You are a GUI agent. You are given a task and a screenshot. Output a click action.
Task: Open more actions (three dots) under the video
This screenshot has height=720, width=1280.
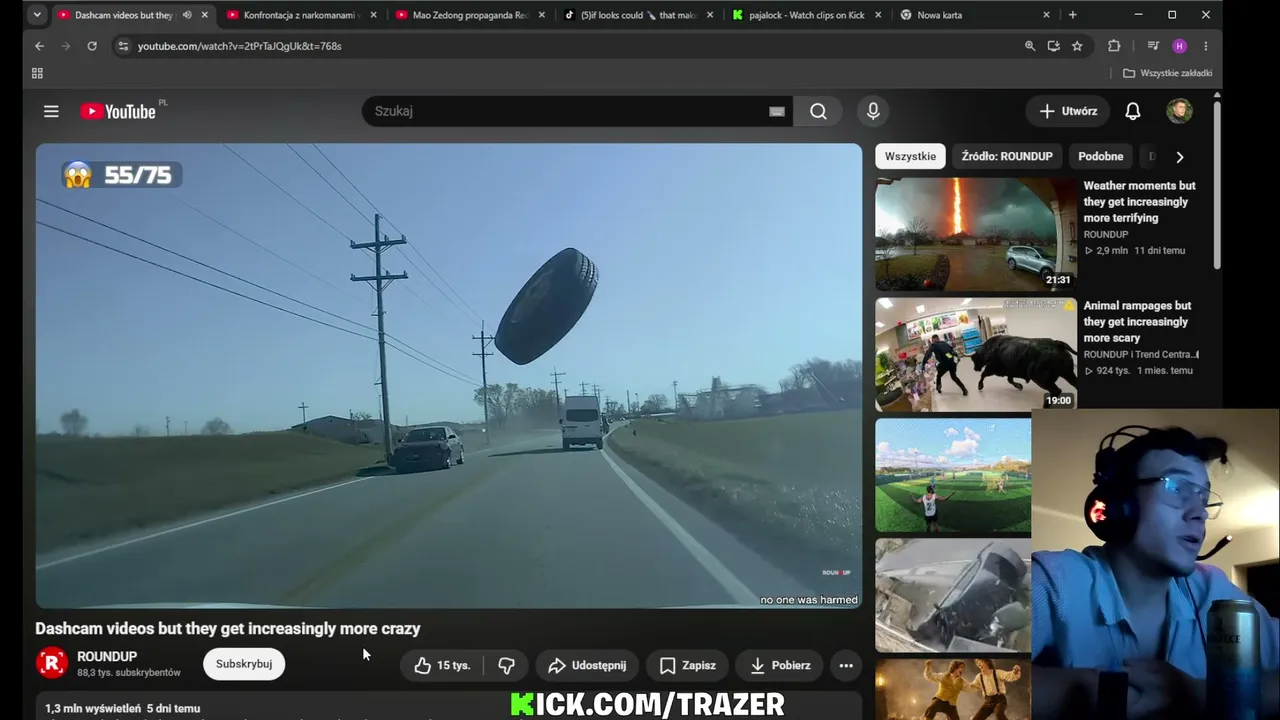click(846, 665)
